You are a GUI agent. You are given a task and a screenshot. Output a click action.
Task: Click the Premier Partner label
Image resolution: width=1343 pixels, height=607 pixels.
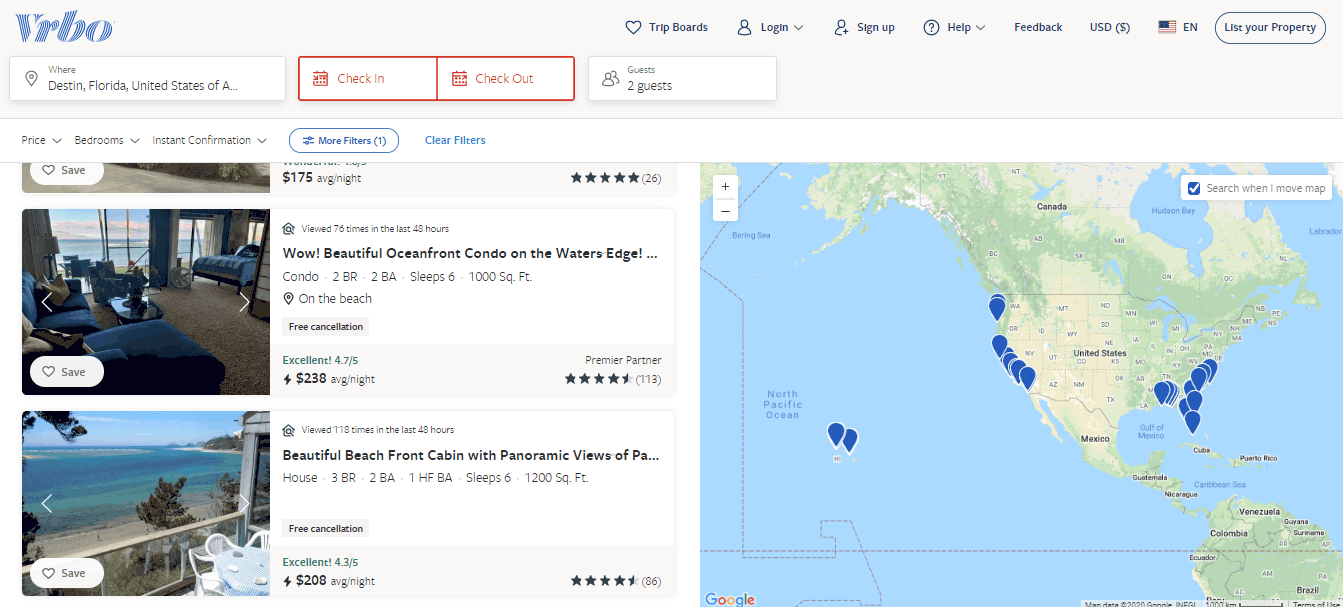623,360
